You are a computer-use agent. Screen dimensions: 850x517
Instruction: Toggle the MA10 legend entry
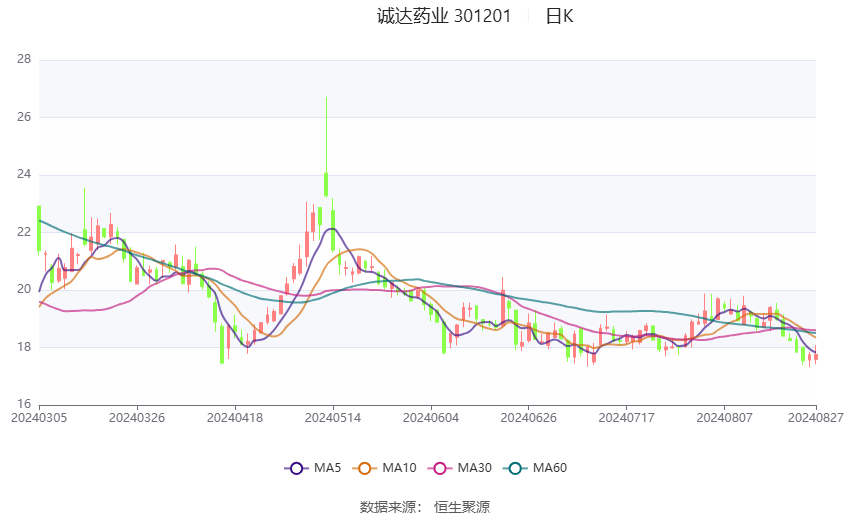pos(384,468)
